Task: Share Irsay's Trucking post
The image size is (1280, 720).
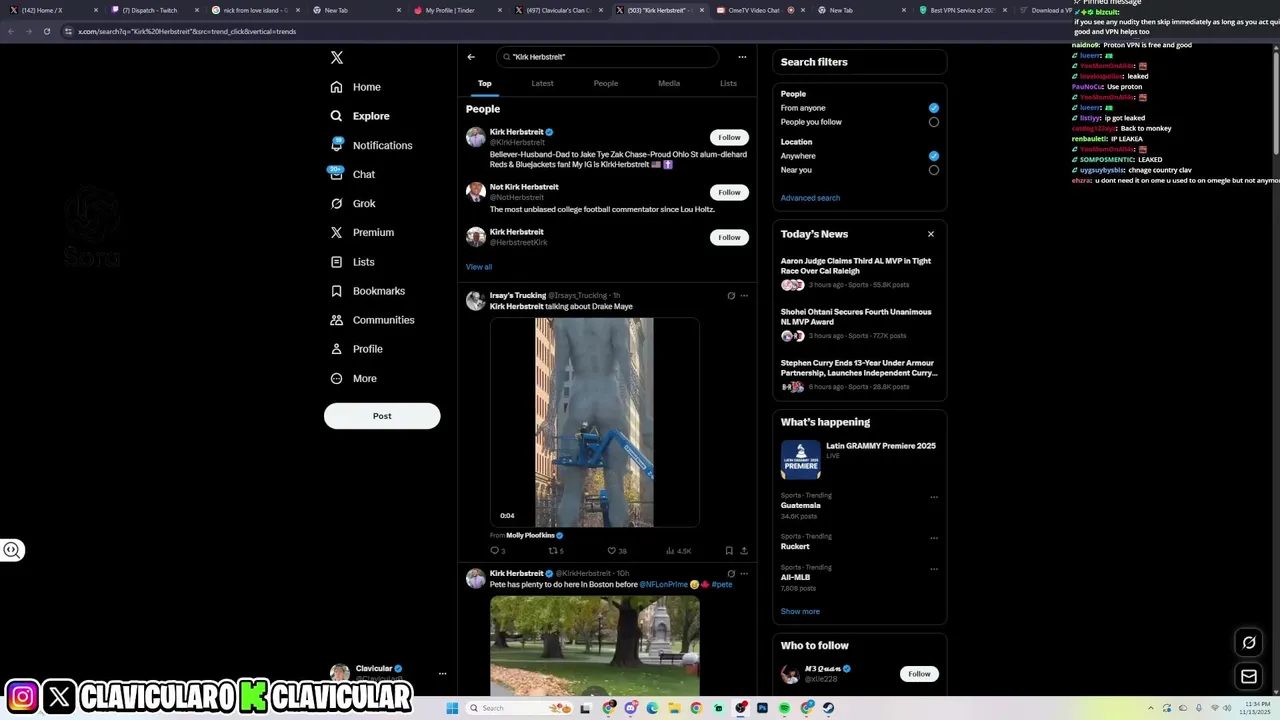Action: pyautogui.click(x=743, y=551)
